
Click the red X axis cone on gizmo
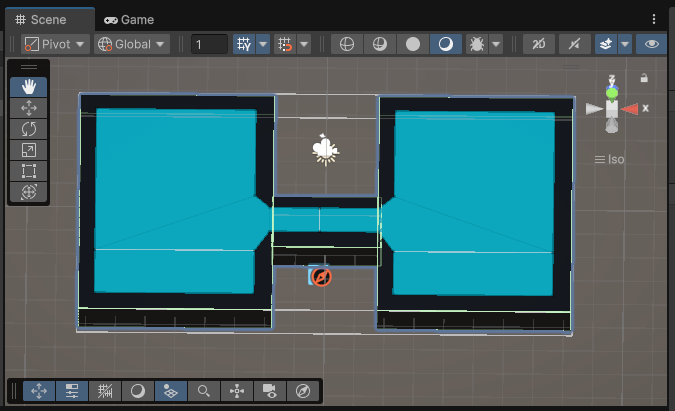point(630,108)
